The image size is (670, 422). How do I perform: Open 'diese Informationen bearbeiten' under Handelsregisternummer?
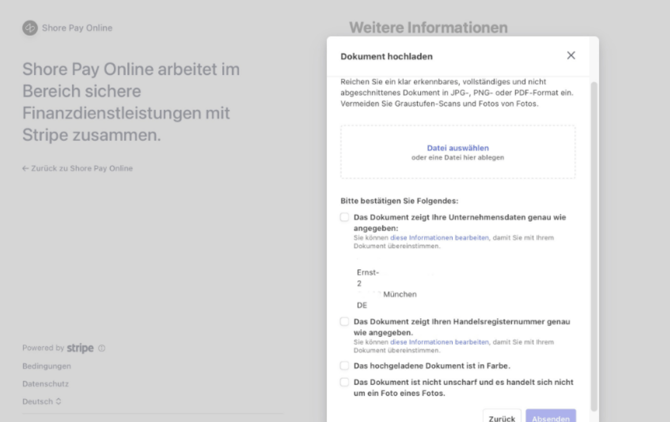[439, 342]
